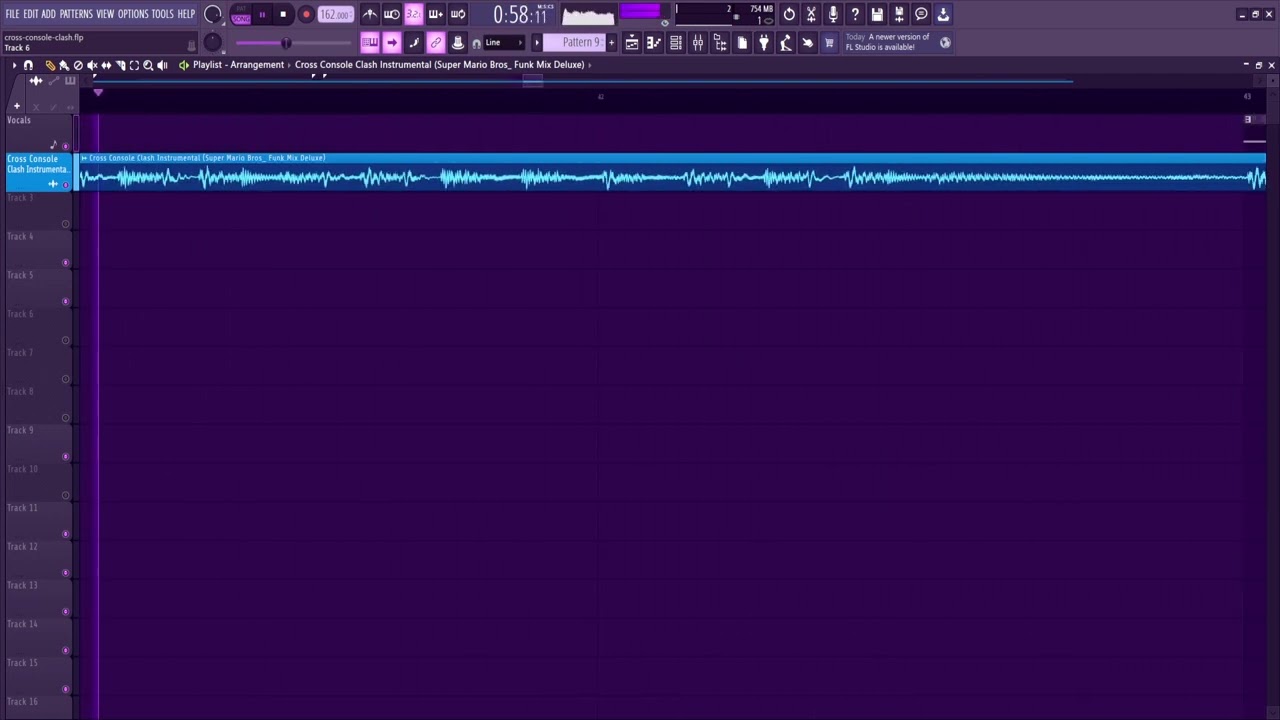Image resolution: width=1280 pixels, height=720 pixels.
Task: Select the playlist Slice tool
Action: 120,65
